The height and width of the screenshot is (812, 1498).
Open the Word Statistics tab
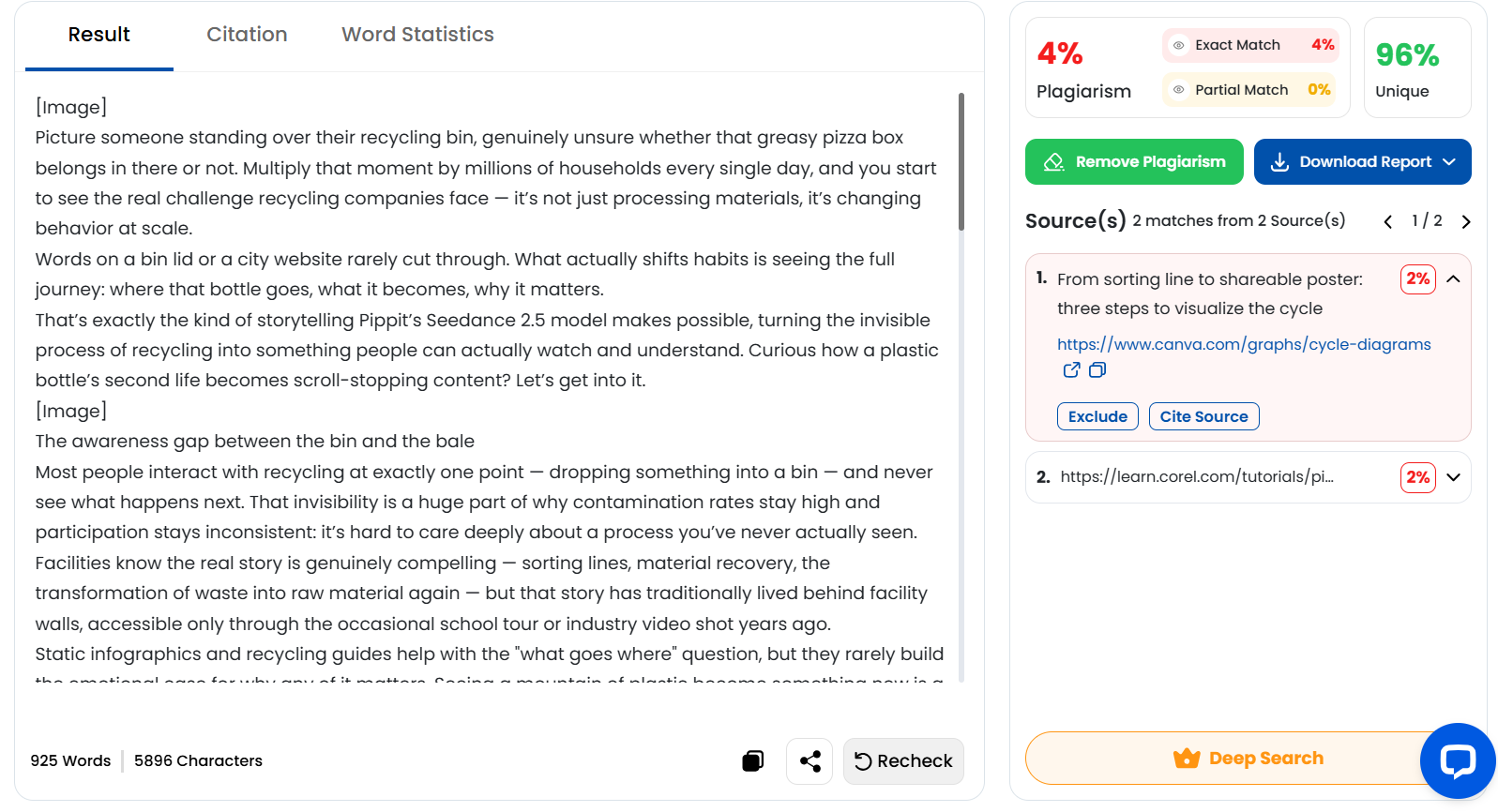(417, 35)
